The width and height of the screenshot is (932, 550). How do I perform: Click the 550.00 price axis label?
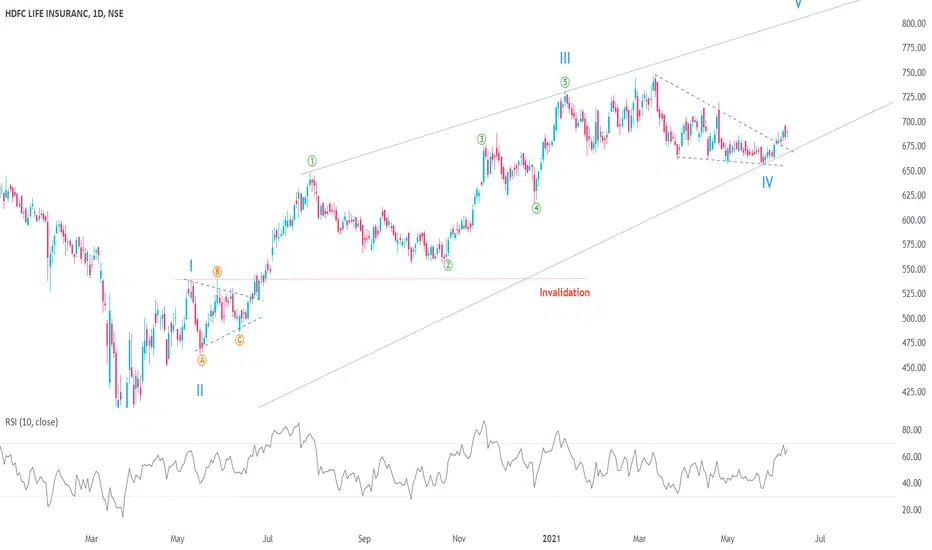[x=914, y=269]
